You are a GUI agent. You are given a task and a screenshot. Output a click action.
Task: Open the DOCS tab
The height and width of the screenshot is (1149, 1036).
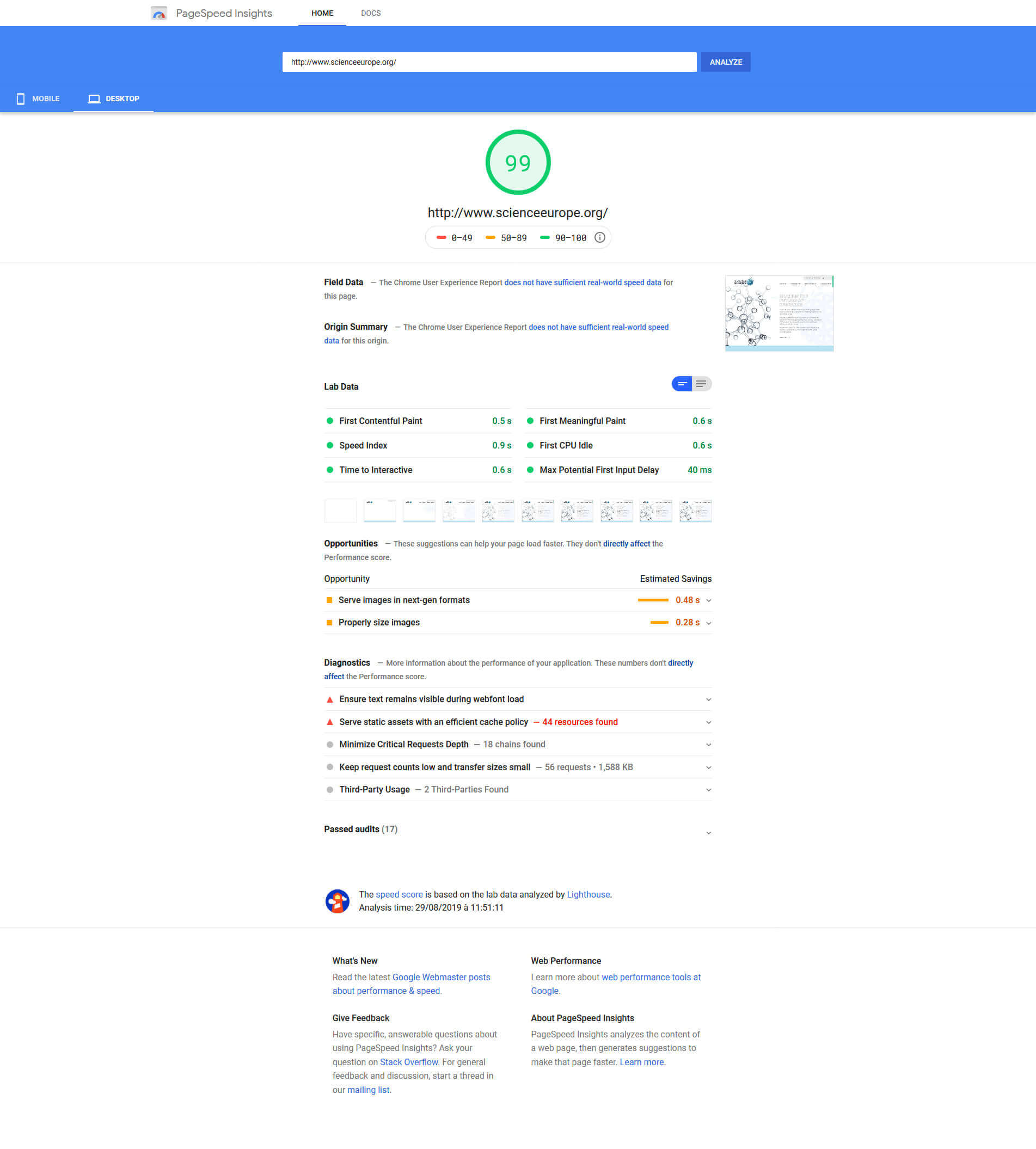[x=371, y=13]
